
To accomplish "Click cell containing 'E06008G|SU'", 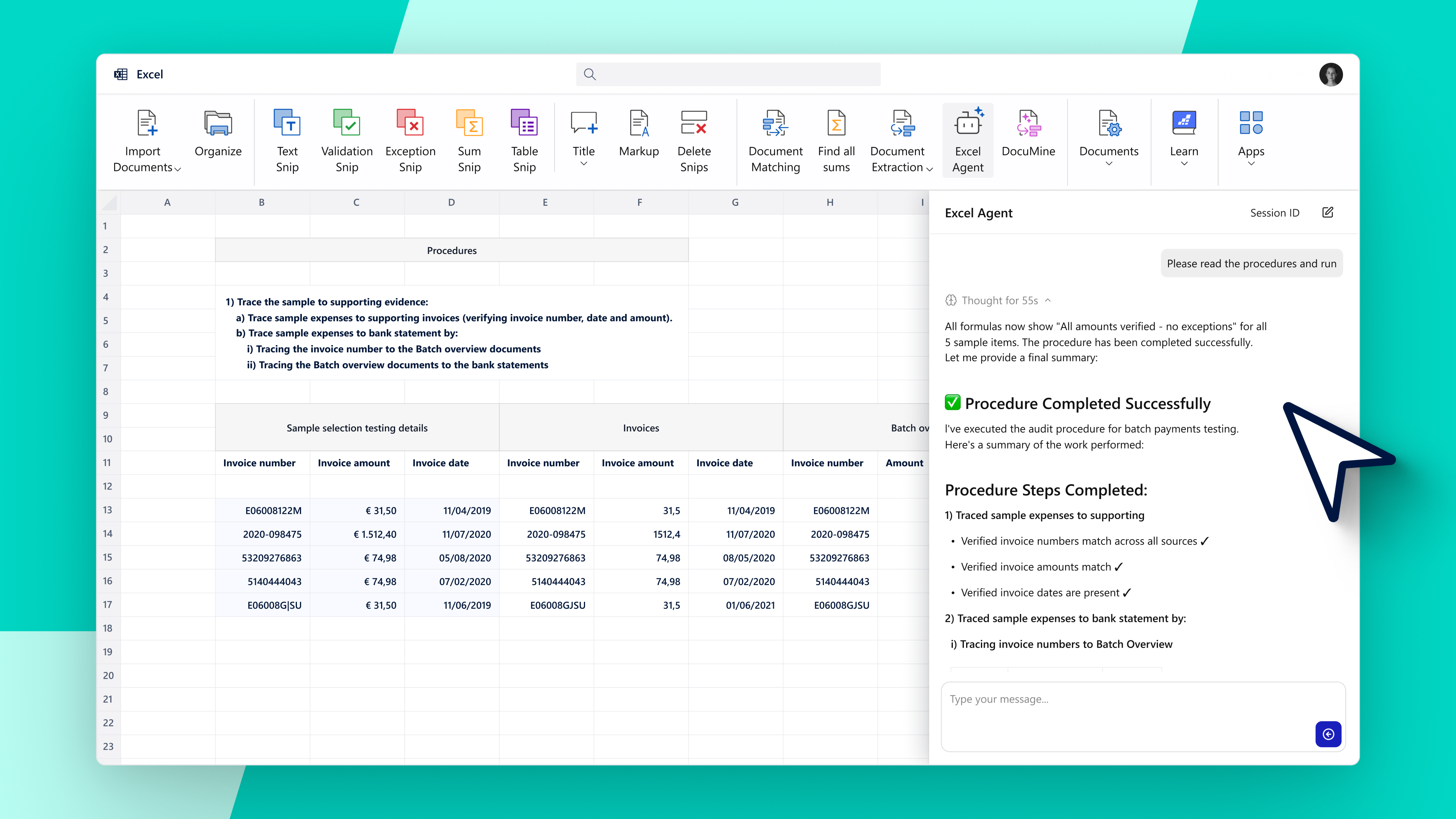I will pyautogui.click(x=262, y=605).
